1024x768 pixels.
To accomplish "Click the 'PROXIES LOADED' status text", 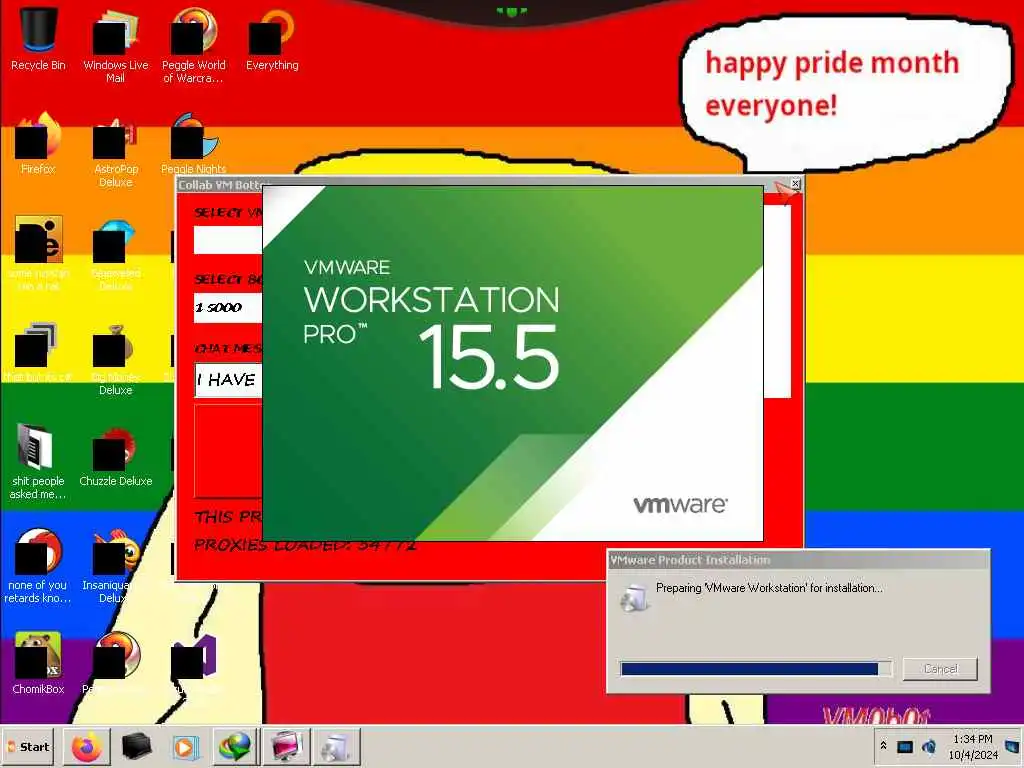I will 304,545.
